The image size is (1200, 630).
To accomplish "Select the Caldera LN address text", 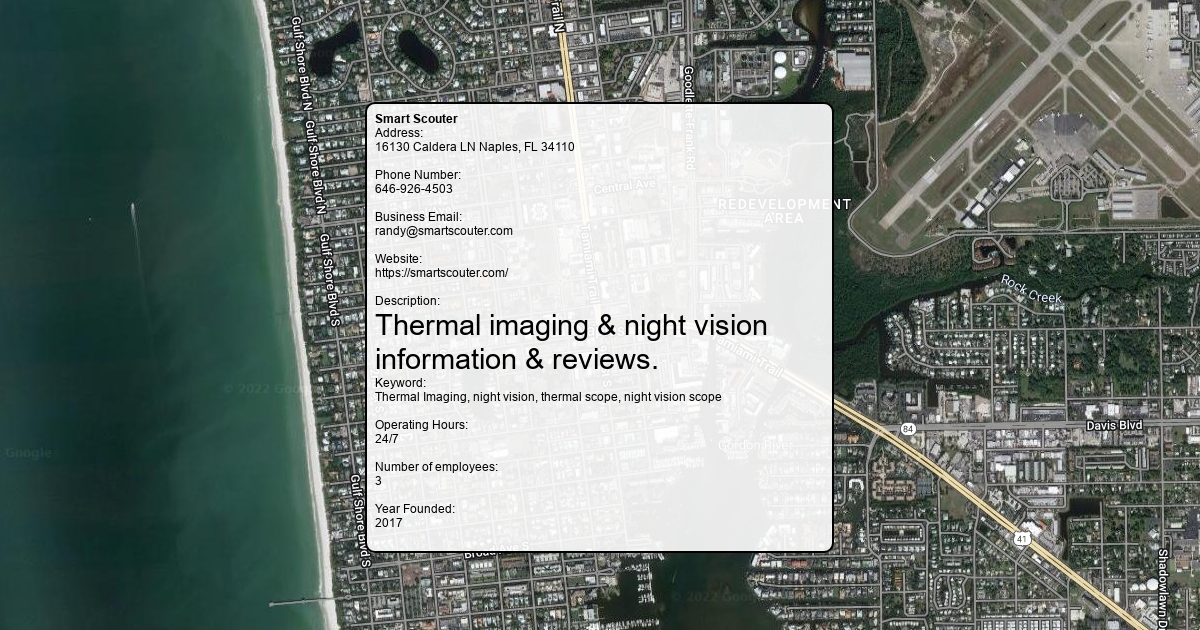I will pos(474,147).
